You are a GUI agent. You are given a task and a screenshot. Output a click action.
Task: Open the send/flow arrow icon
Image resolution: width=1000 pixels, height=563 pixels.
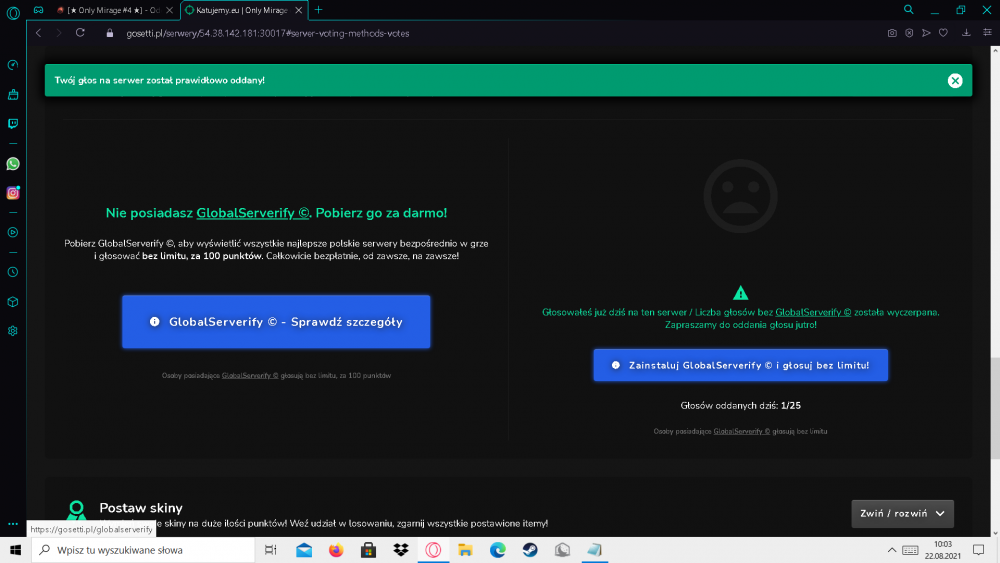926,33
